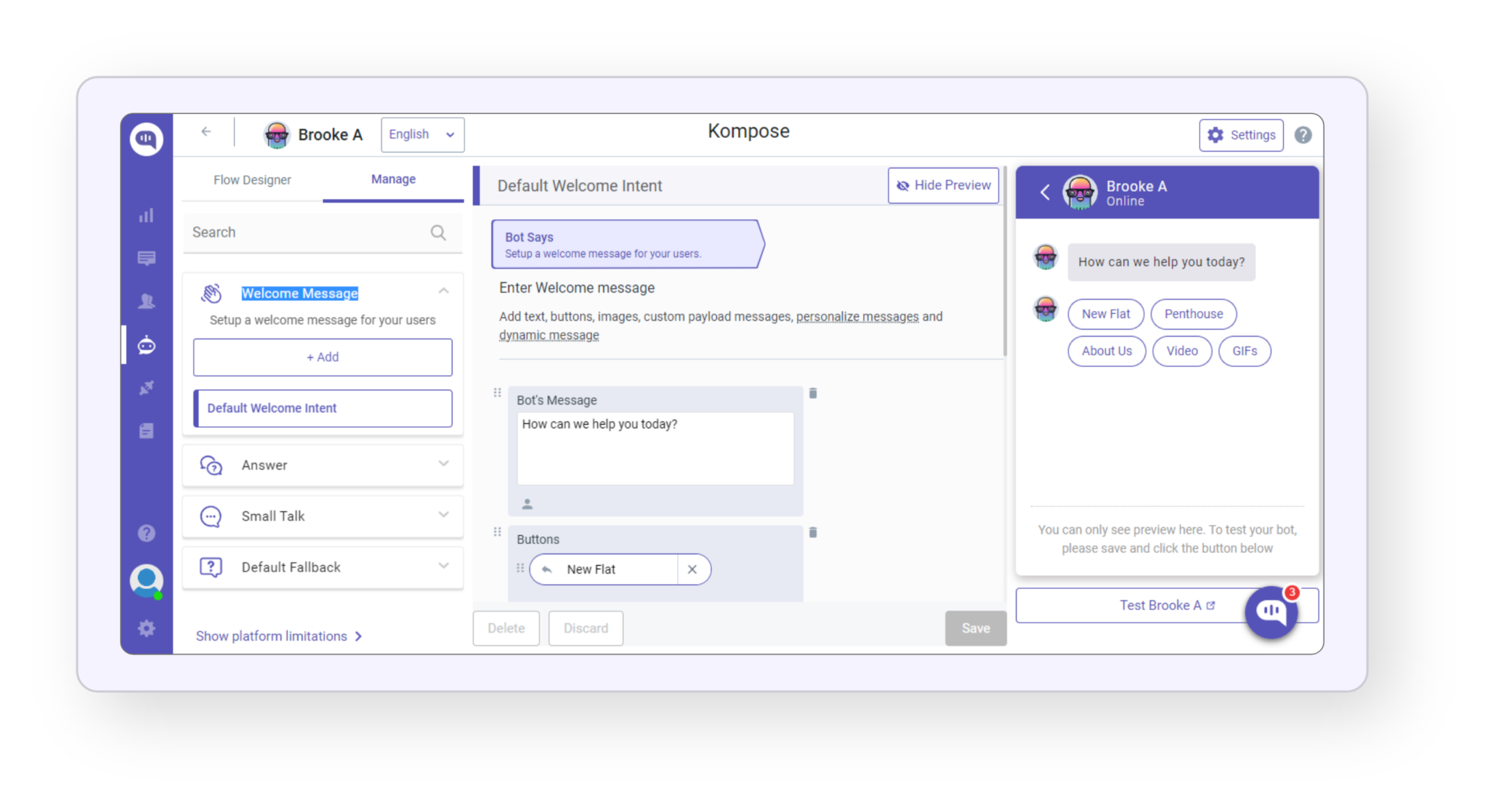Open the analytics dashboard from the sidebar

click(x=146, y=215)
